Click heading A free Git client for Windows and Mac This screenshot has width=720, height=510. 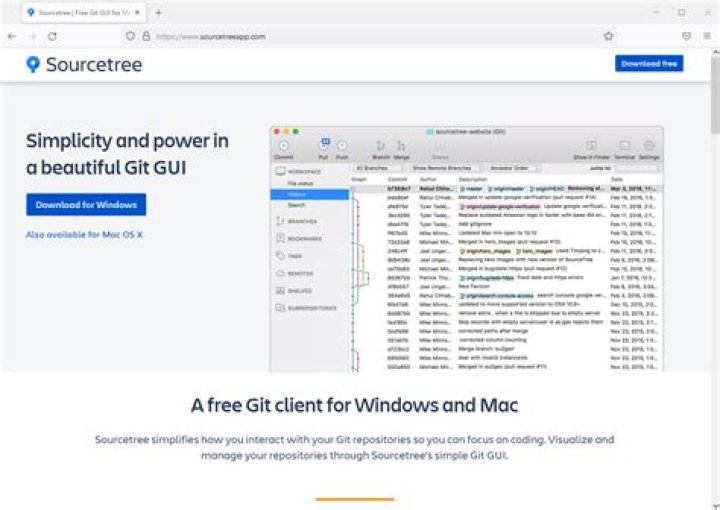[354, 405]
